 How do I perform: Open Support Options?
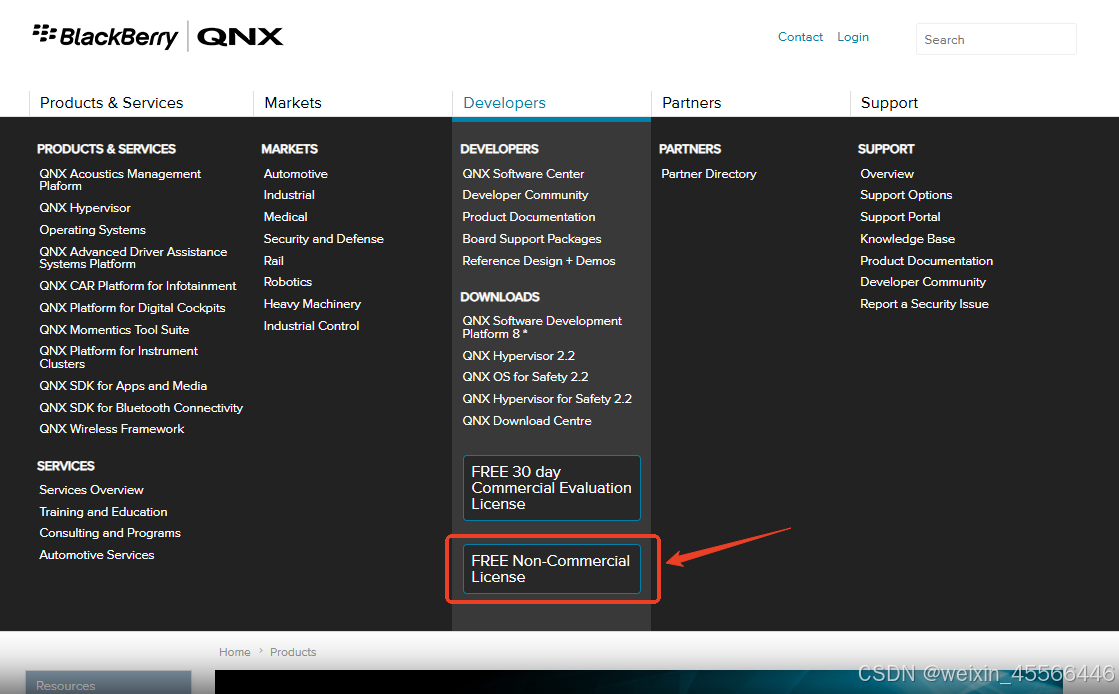(906, 195)
